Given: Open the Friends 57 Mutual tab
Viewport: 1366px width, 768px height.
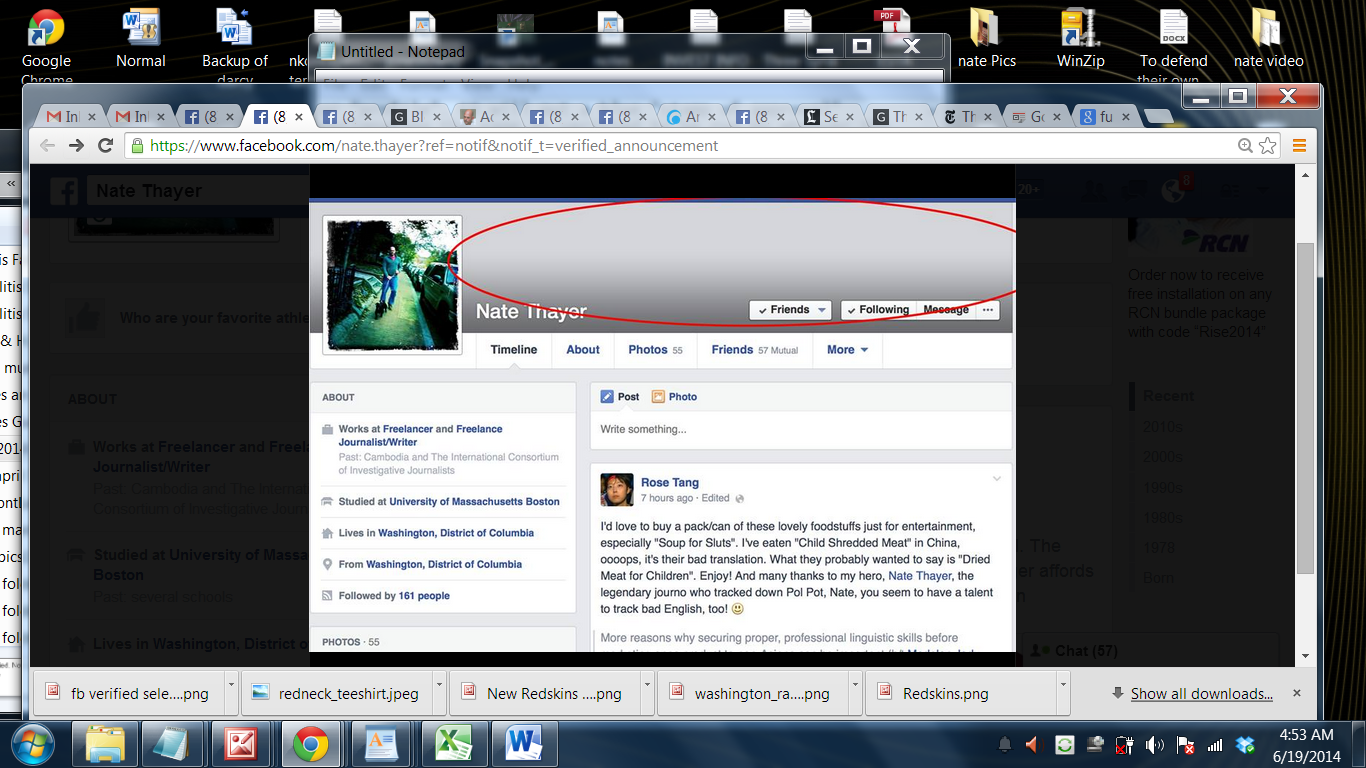Looking at the screenshot, I should [755, 350].
